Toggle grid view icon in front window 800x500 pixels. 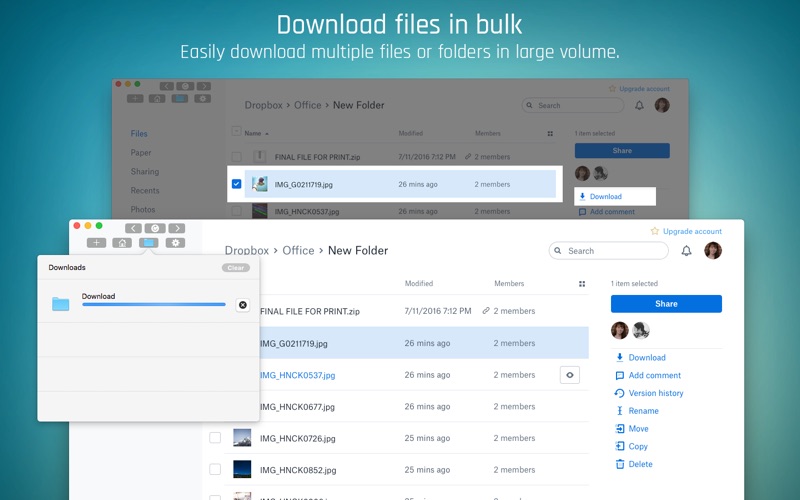(582, 284)
